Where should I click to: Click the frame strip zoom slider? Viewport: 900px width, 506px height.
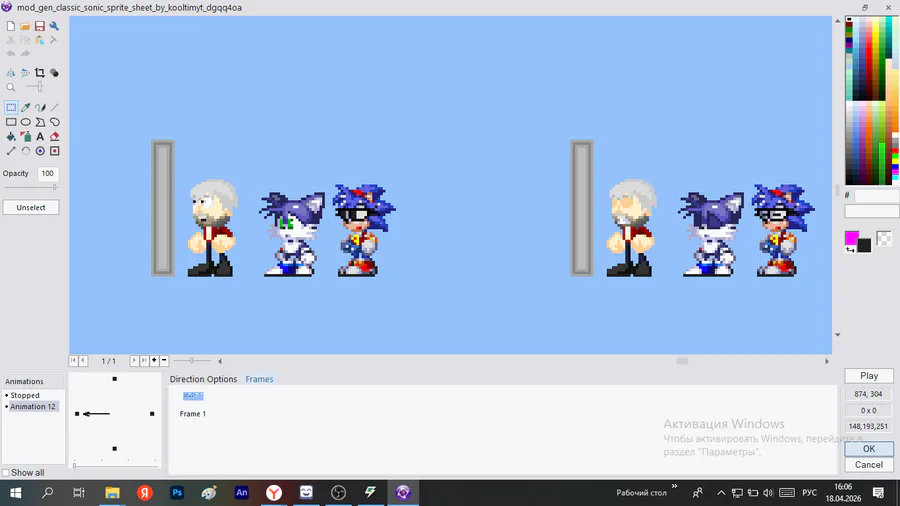(x=192, y=360)
